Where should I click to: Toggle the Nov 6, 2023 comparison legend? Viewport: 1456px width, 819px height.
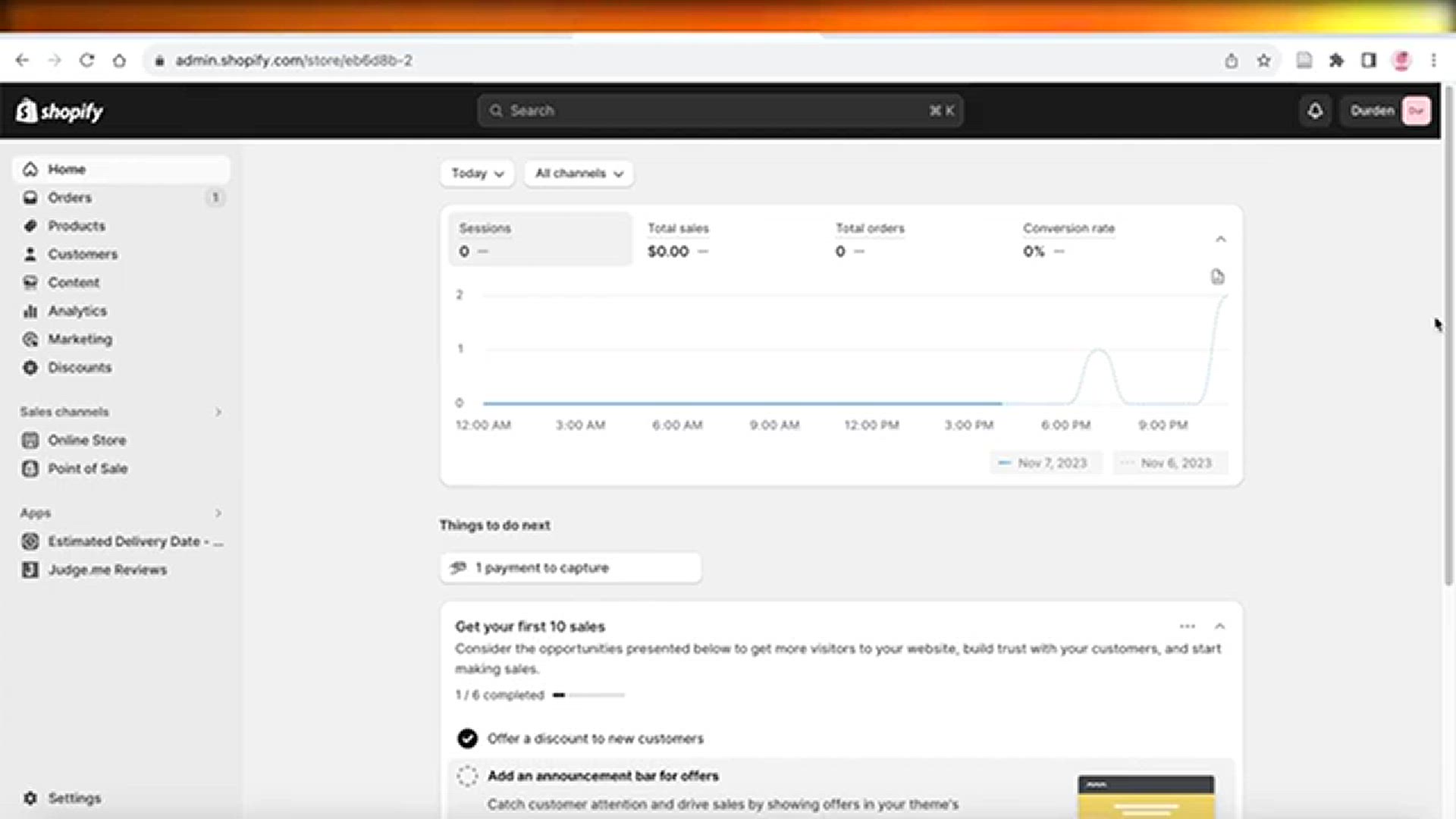click(1170, 463)
